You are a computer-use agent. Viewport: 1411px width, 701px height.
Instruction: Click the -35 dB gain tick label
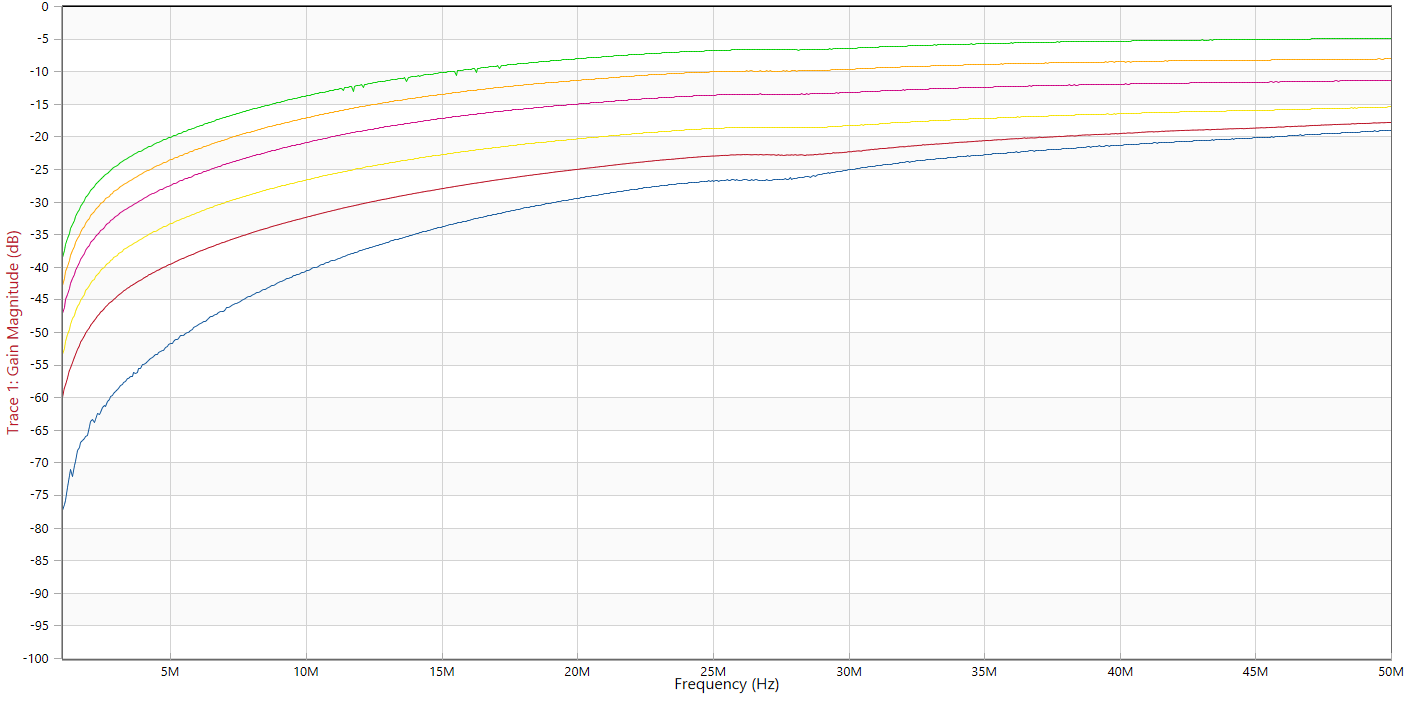(x=38, y=235)
